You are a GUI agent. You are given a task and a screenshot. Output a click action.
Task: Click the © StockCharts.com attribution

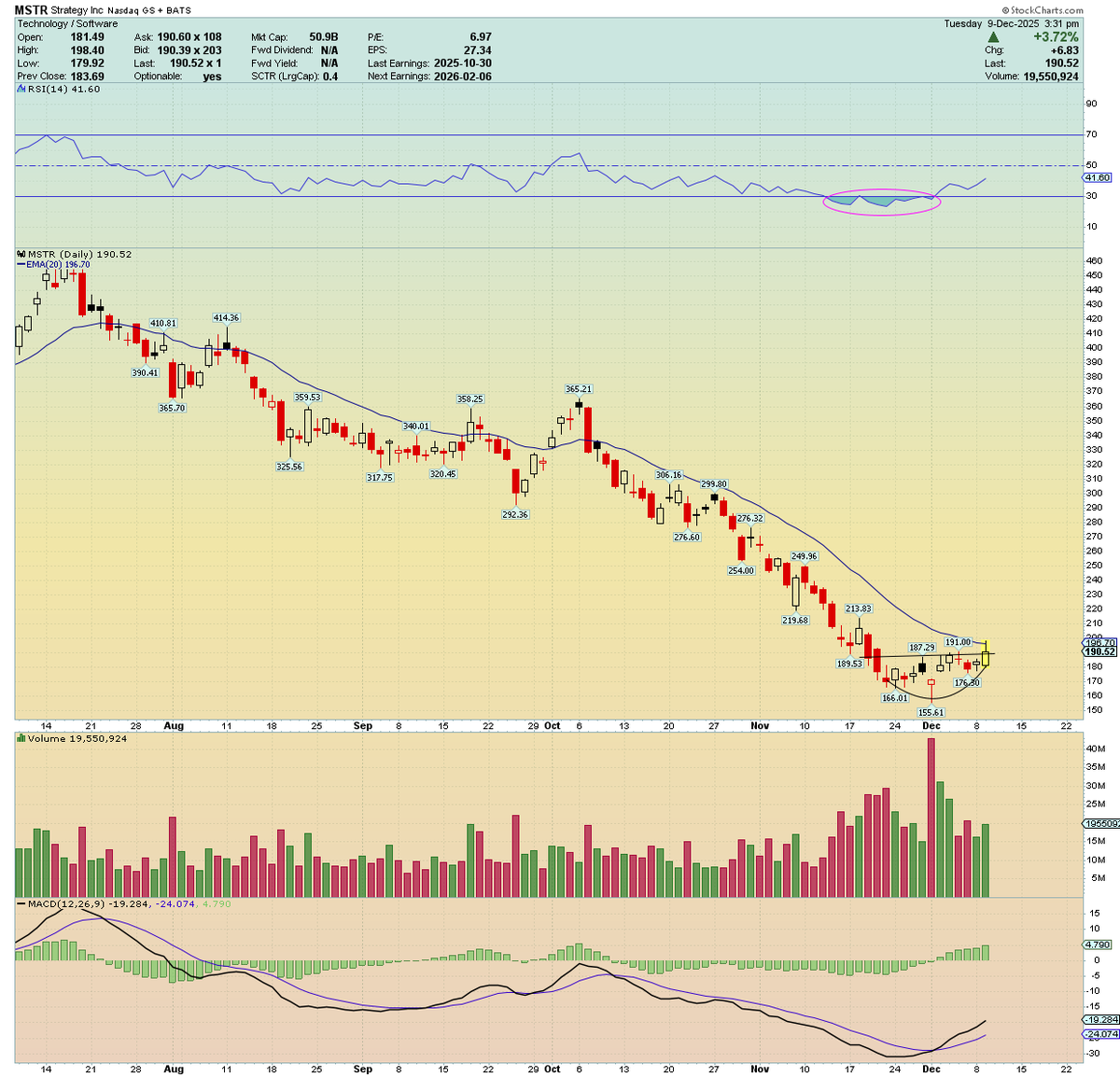(1041, 10)
